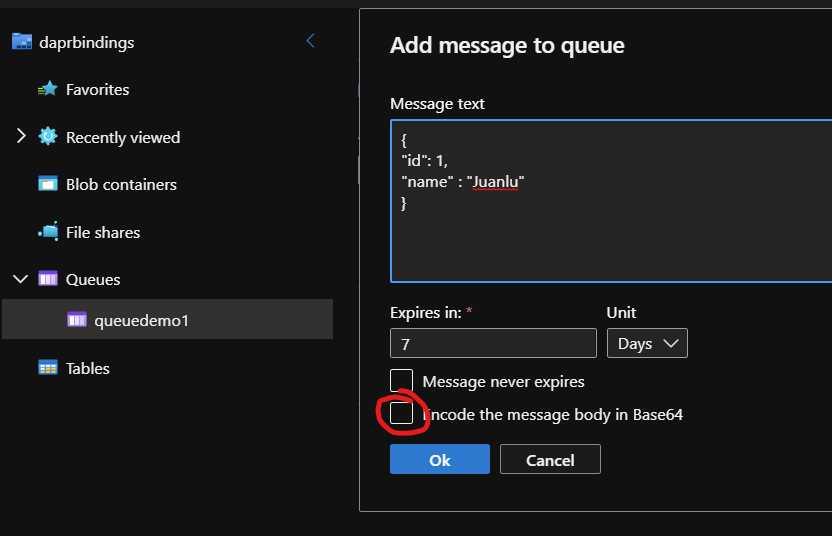This screenshot has width=832, height=536.
Task: Click the Favorites star icon
Action: [47, 90]
